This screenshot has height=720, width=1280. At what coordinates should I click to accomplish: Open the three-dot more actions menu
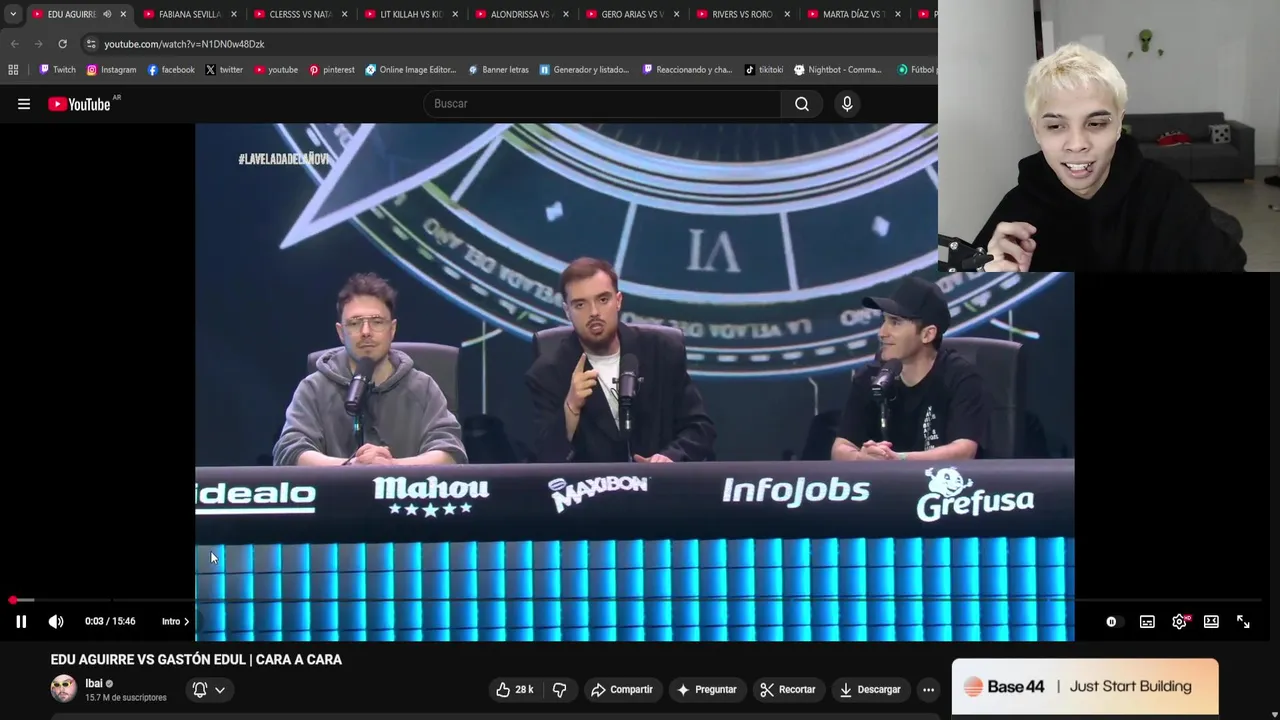pyautogui.click(x=928, y=689)
